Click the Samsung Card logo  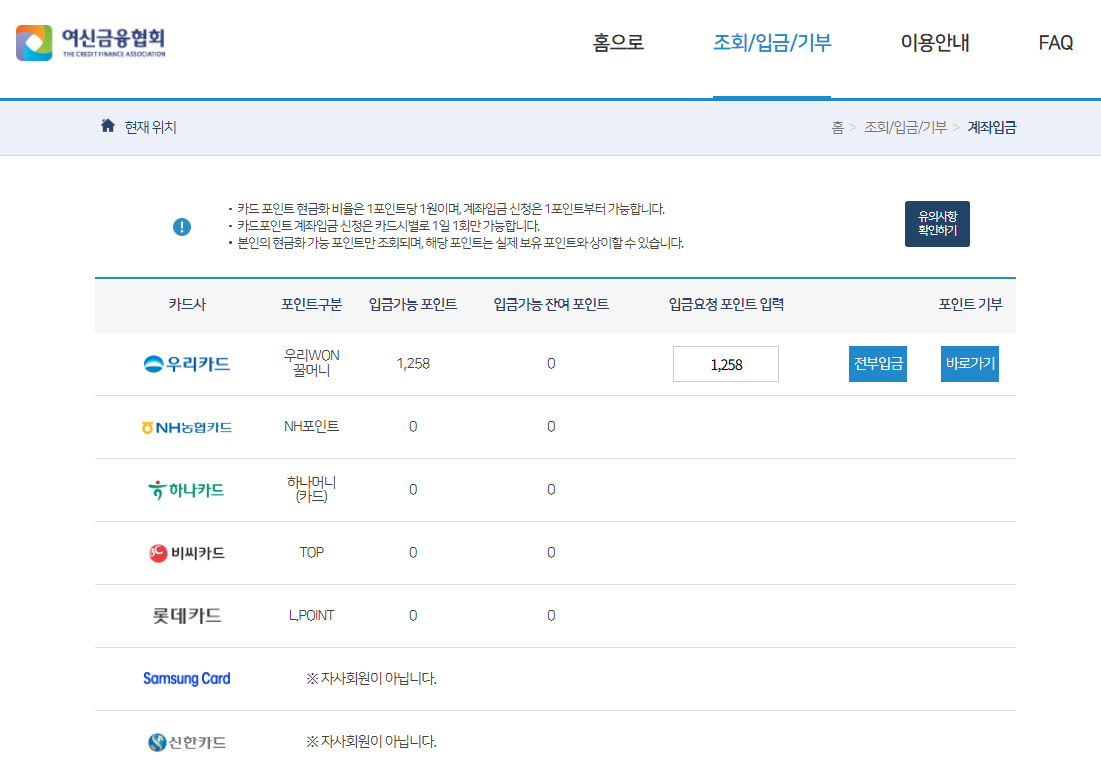(x=187, y=678)
